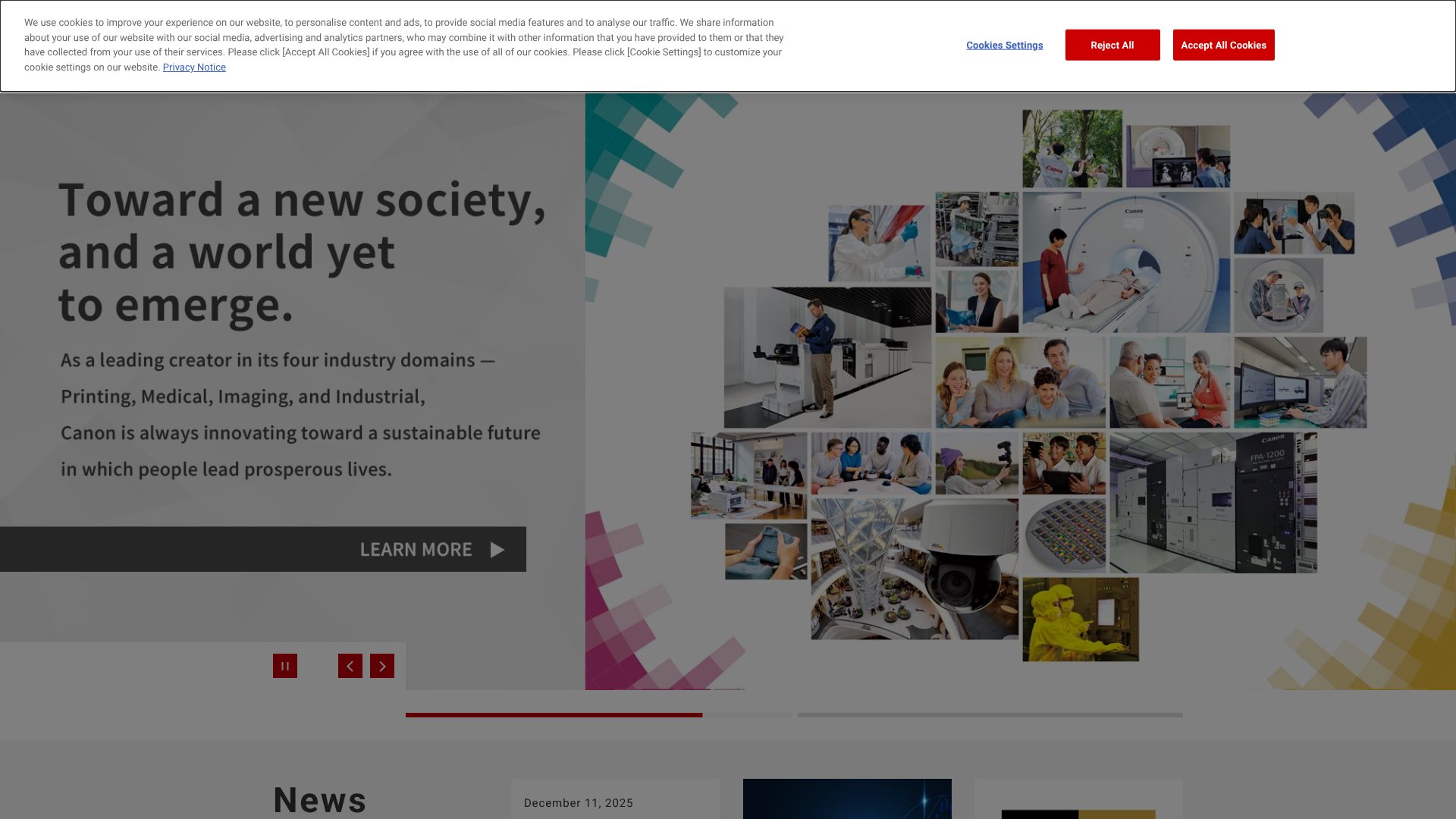Click the family on sofa photo
This screenshot has height=819, width=1456.
pos(1019,383)
